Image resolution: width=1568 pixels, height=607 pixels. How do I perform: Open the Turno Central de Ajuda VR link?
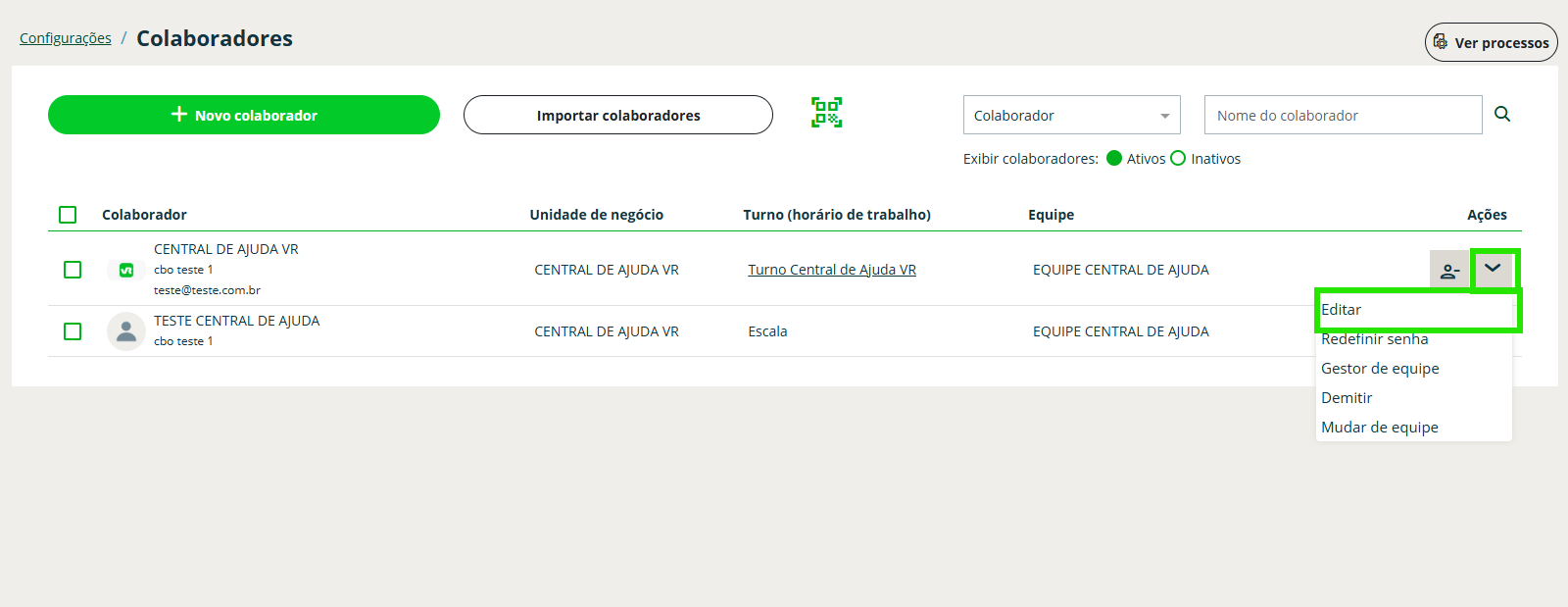pos(831,270)
